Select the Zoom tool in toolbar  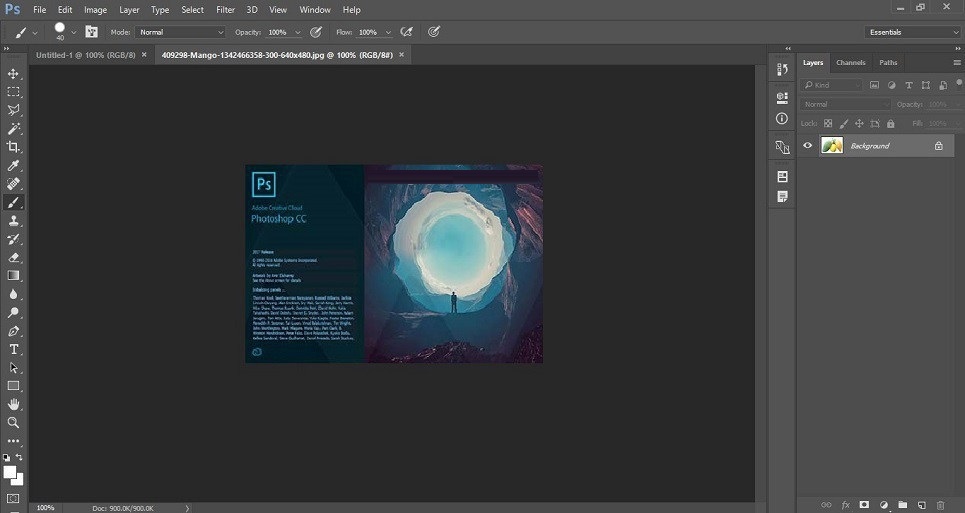click(14, 422)
